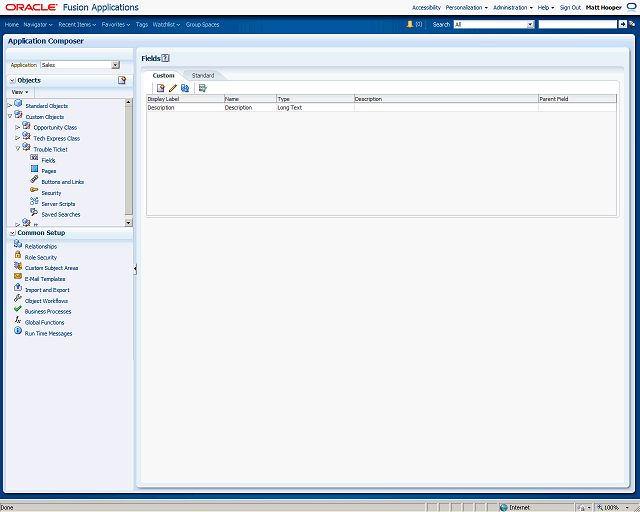The width and height of the screenshot is (640, 512).
Task: Click the Standard Objects cube icon
Action: [x=18, y=104]
